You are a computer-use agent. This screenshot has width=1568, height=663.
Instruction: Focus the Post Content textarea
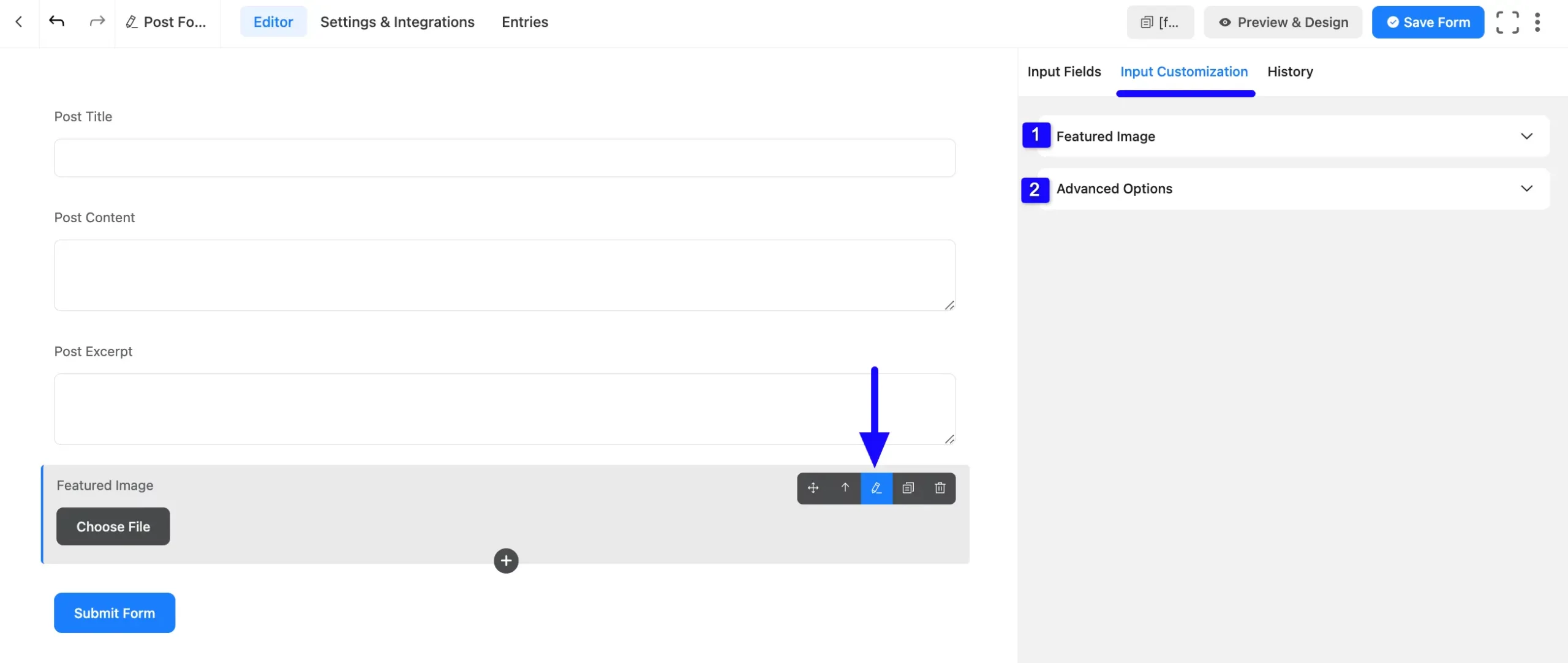pos(505,275)
